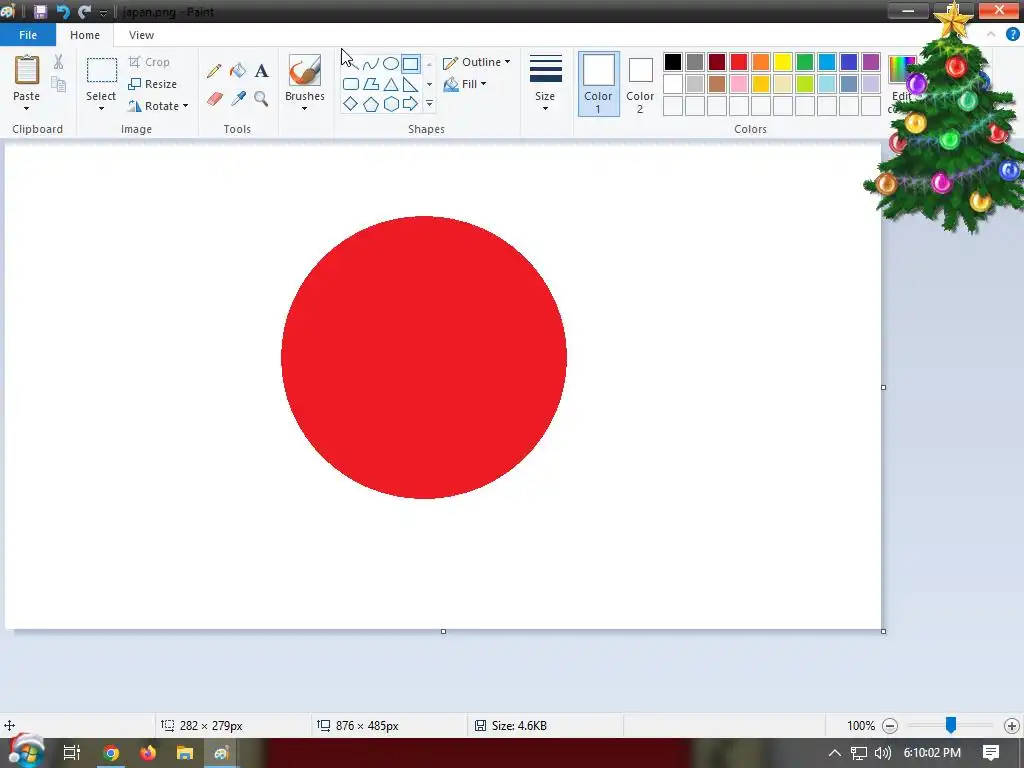
Task: Choose the Pentagon shape
Action: (371, 104)
